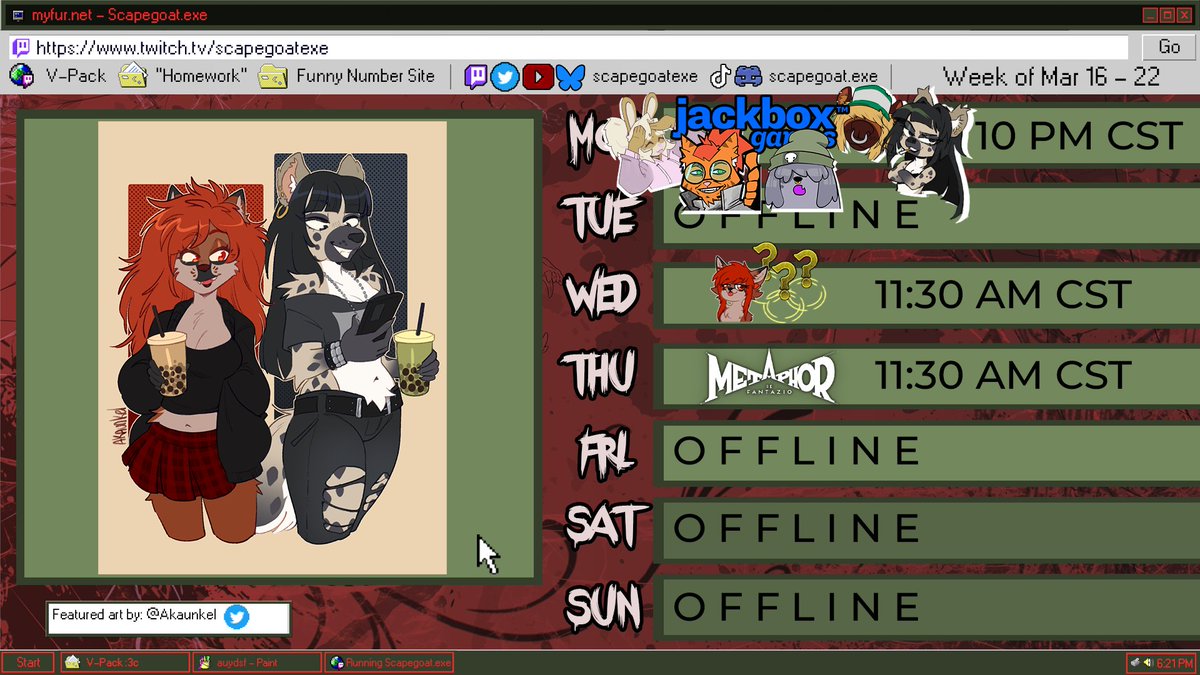Click the gray dog in green beanie sticker

[800, 171]
